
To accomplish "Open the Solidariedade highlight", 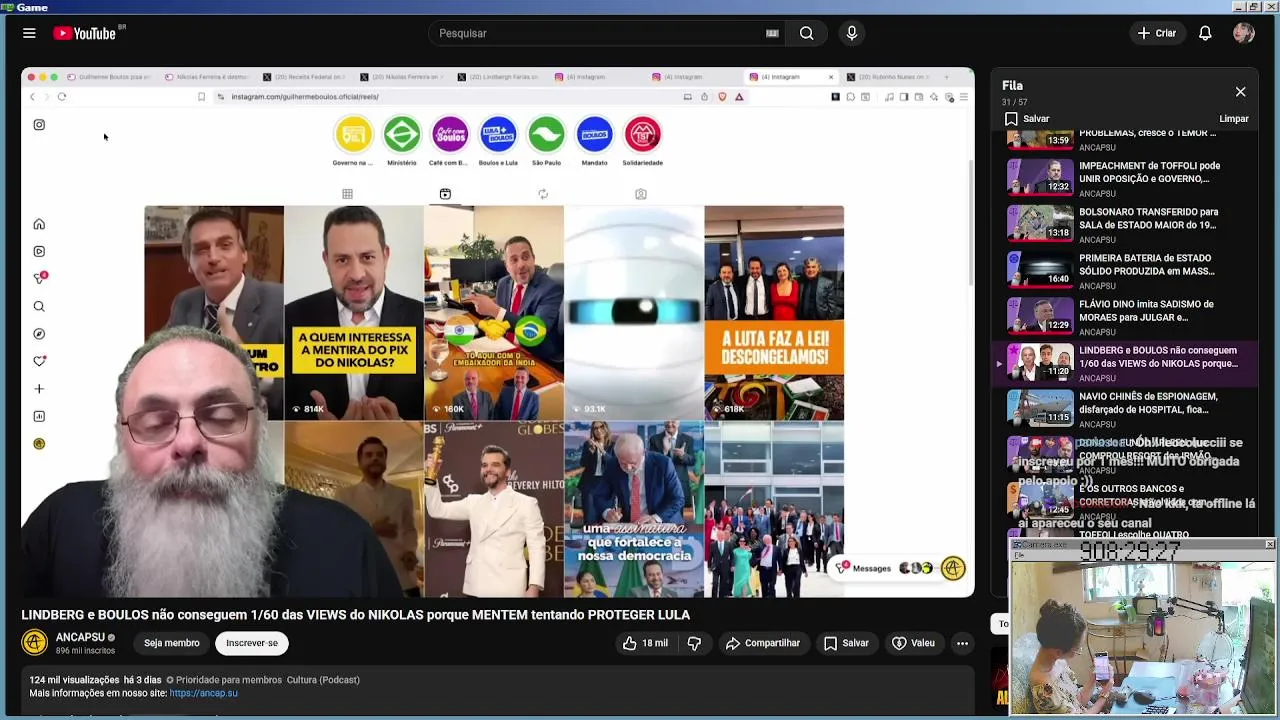I will [x=642, y=134].
